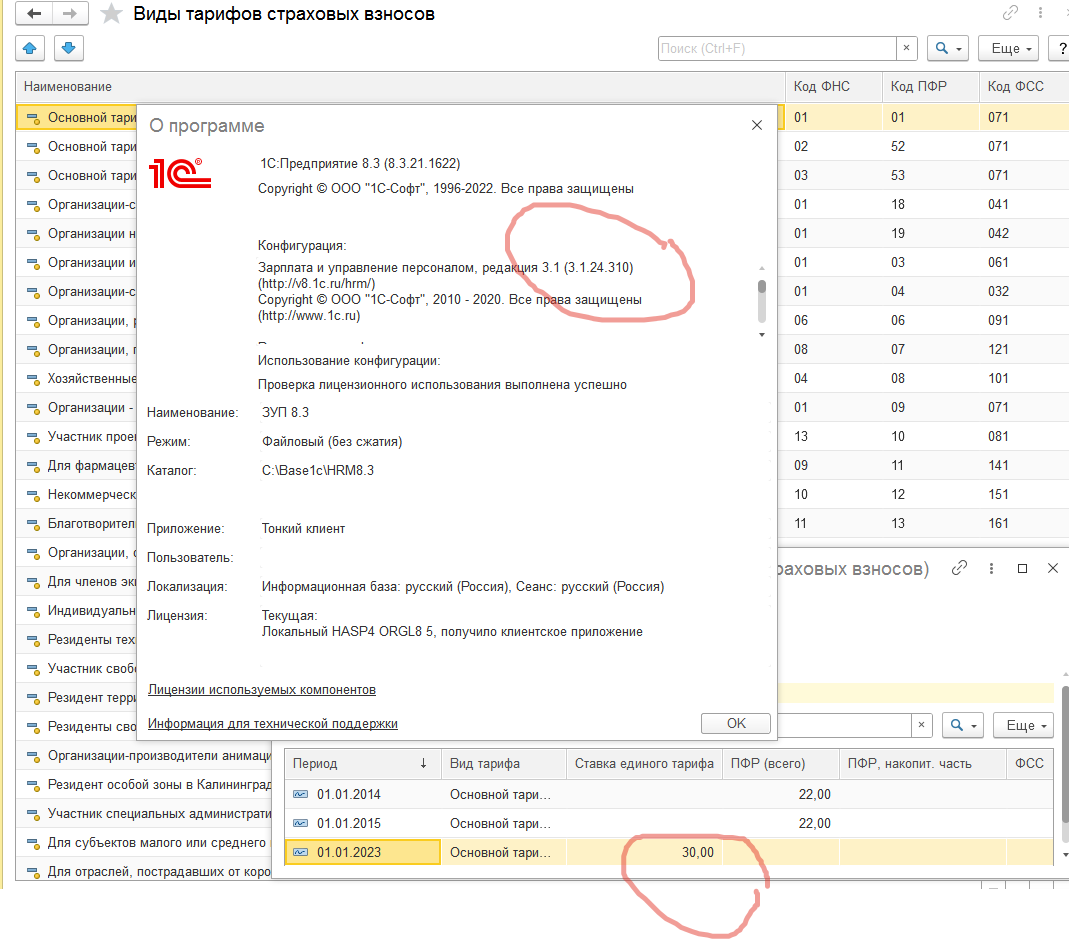The image size is (1069, 939).
Task: Open Лицензии используемых компонентов link
Action: point(262,689)
